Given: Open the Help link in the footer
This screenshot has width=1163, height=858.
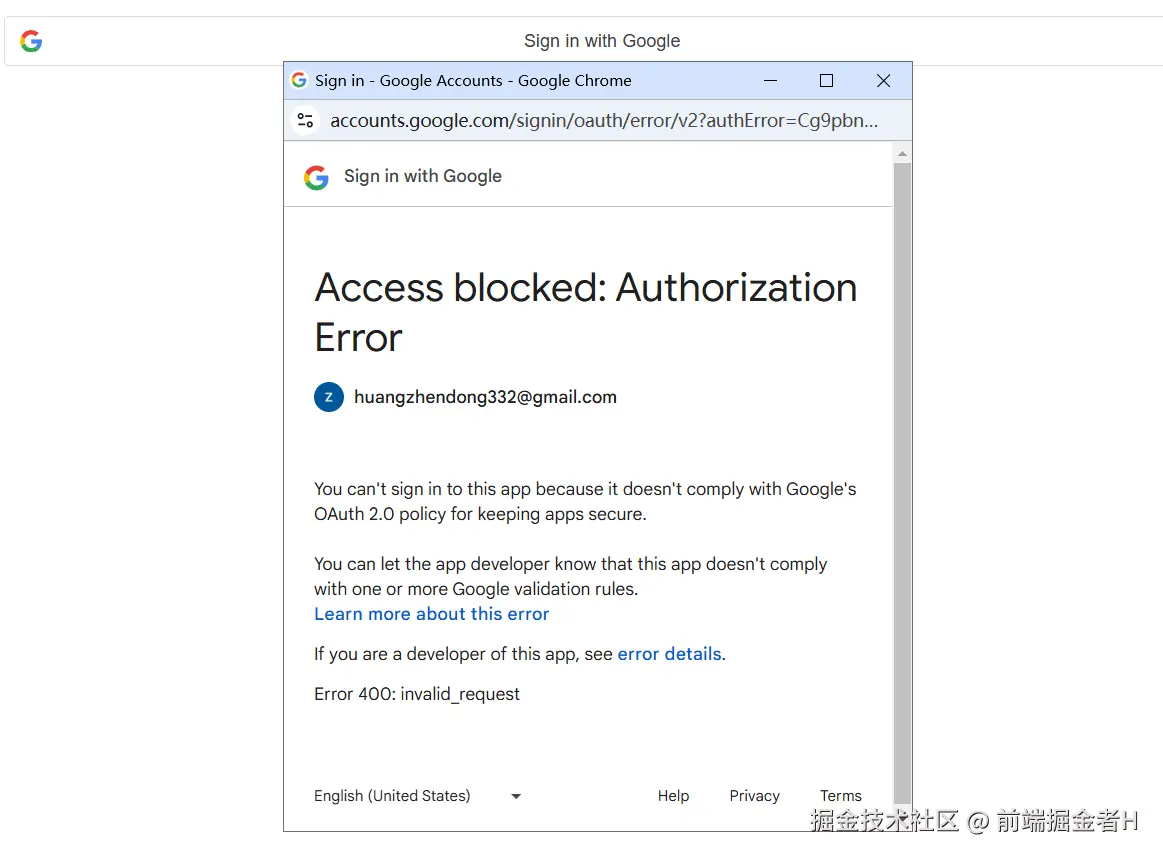Looking at the screenshot, I should (673, 796).
